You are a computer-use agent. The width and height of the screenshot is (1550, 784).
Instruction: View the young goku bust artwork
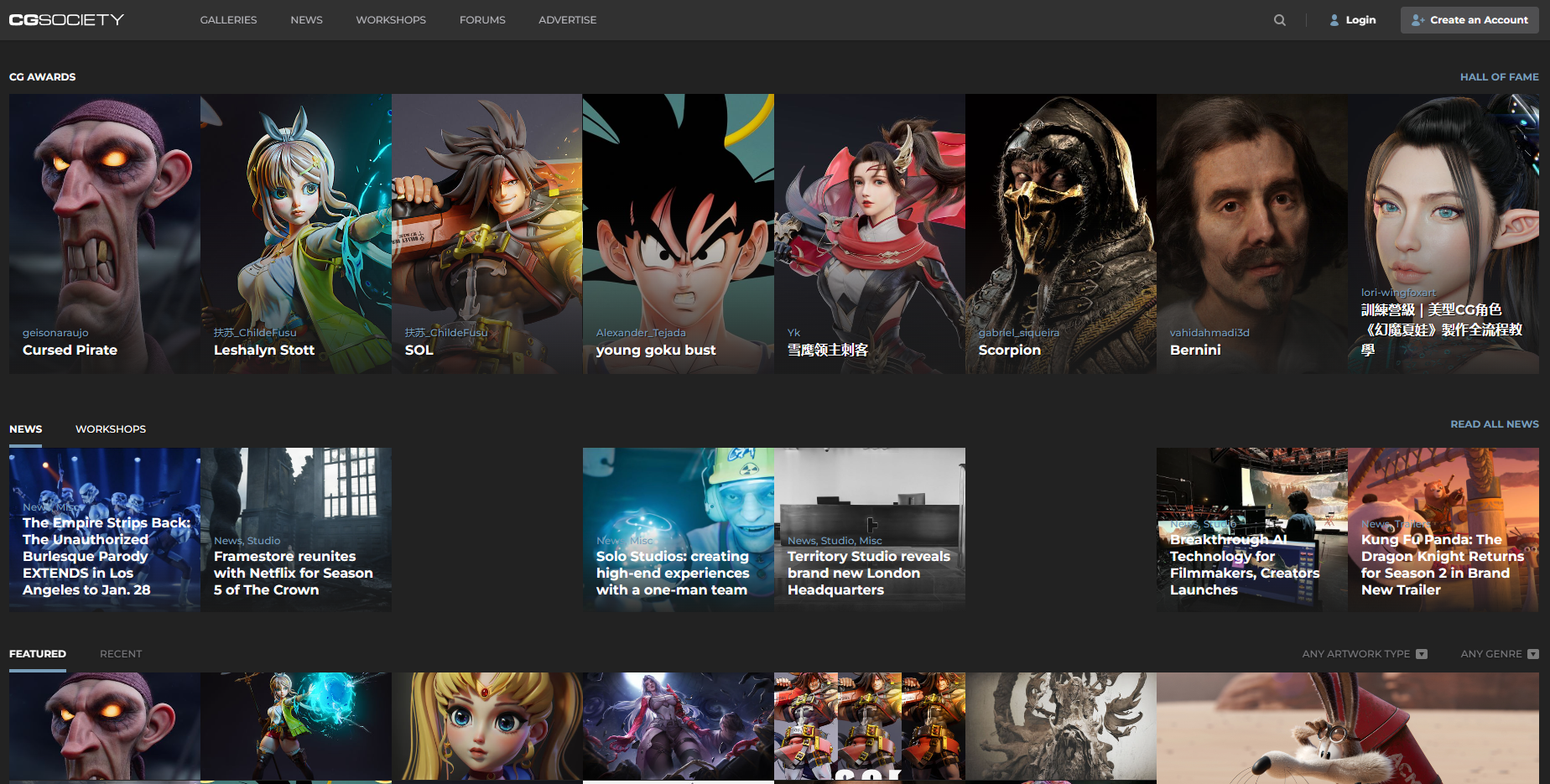point(678,233)
